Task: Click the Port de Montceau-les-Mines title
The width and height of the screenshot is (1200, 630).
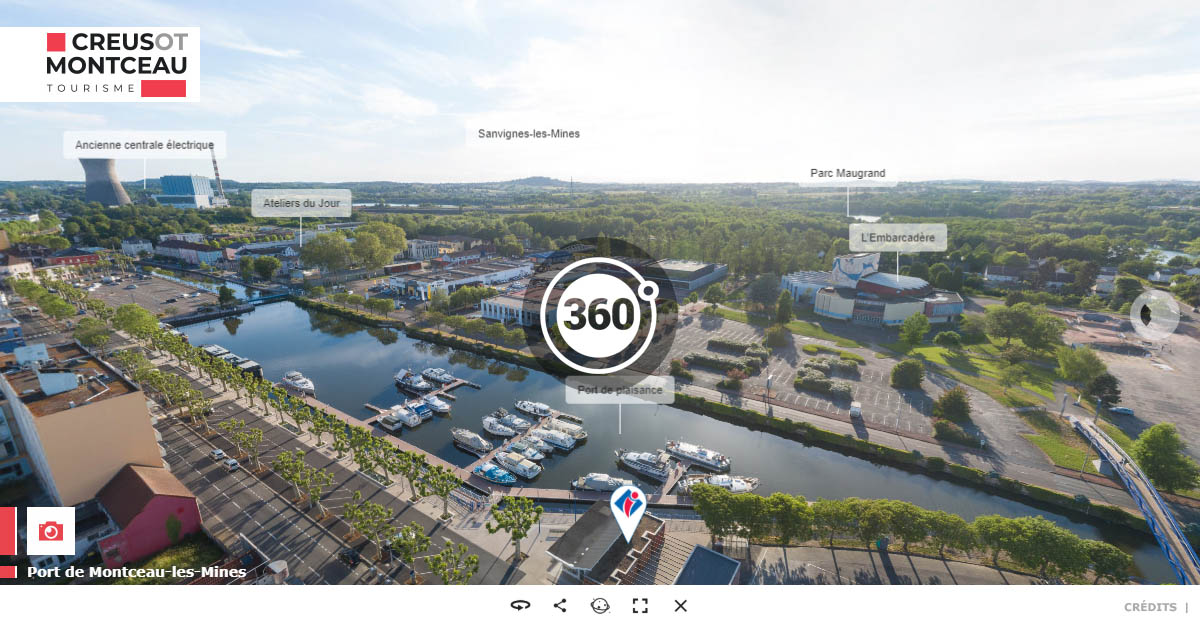Action: (136, 572)
